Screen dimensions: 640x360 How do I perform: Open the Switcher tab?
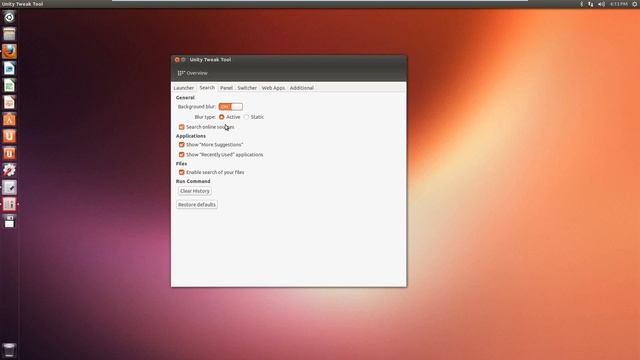coord(247,88)
